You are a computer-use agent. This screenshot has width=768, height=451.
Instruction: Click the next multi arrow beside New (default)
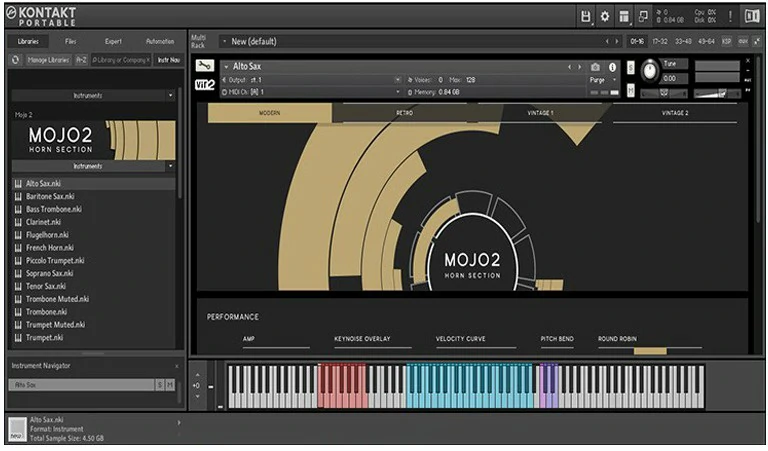617,42
